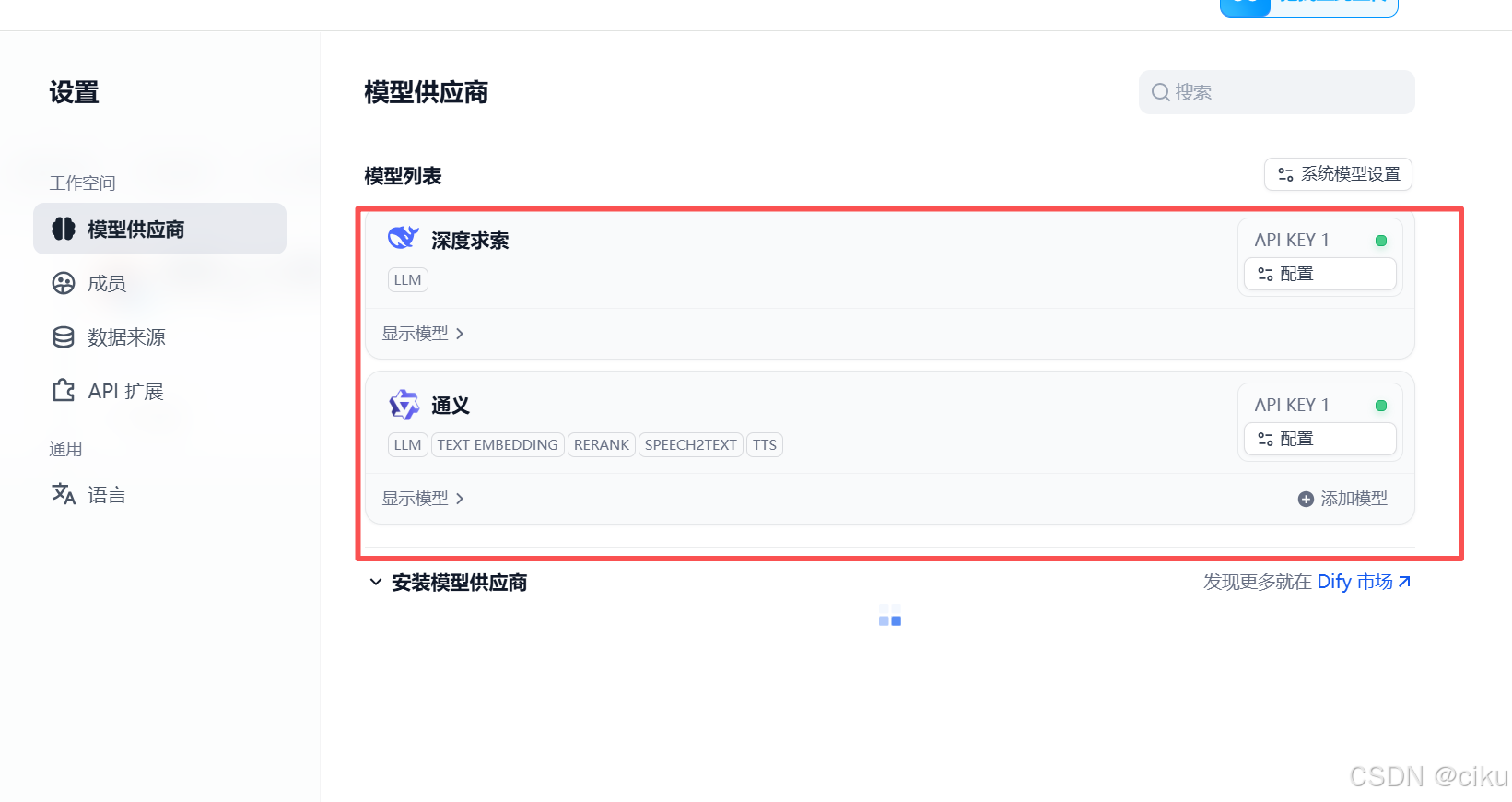Image resolution: width=1512 pixels, height=802 pixels.
Task: Open the API 扩展 sidebar icon
Action: pyautogui.click(x=63, y=390)
